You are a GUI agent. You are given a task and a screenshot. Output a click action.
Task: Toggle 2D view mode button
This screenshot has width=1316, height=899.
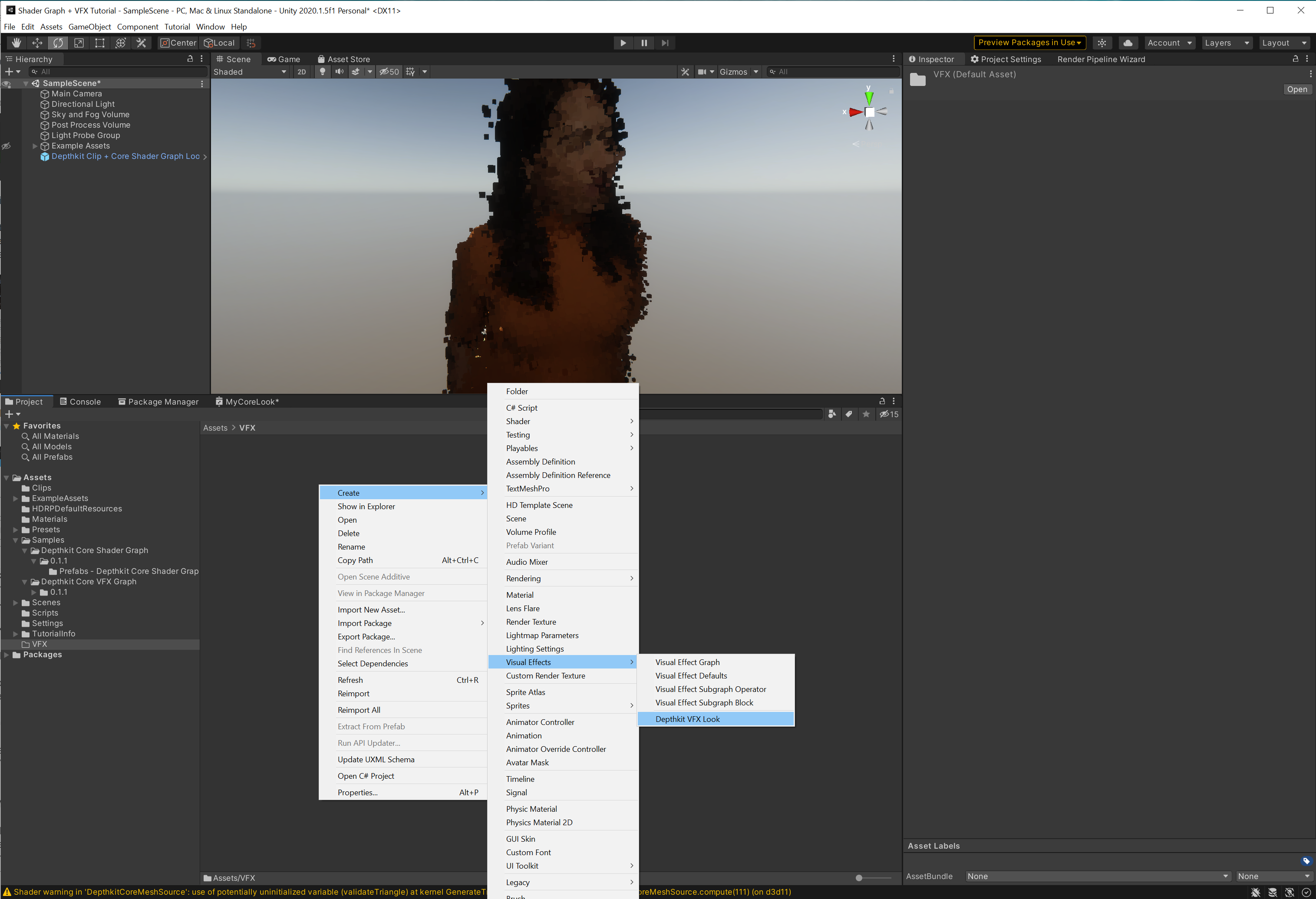pos(301,72)
